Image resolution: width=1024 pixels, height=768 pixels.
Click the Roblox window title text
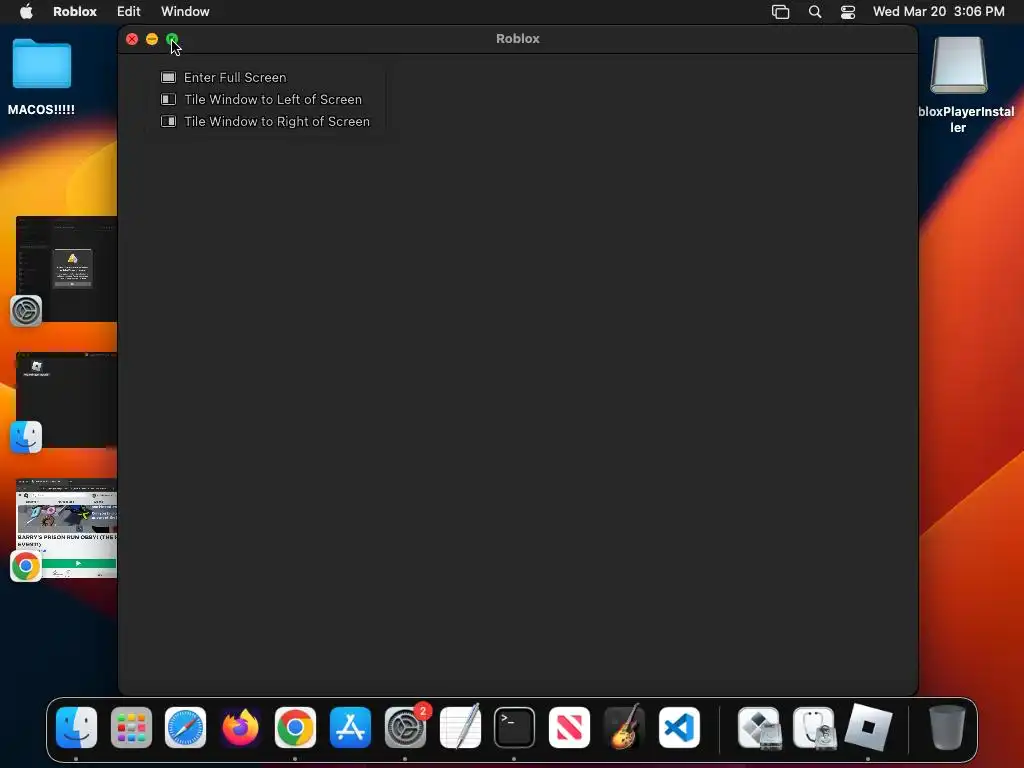(x=518, y=39)
